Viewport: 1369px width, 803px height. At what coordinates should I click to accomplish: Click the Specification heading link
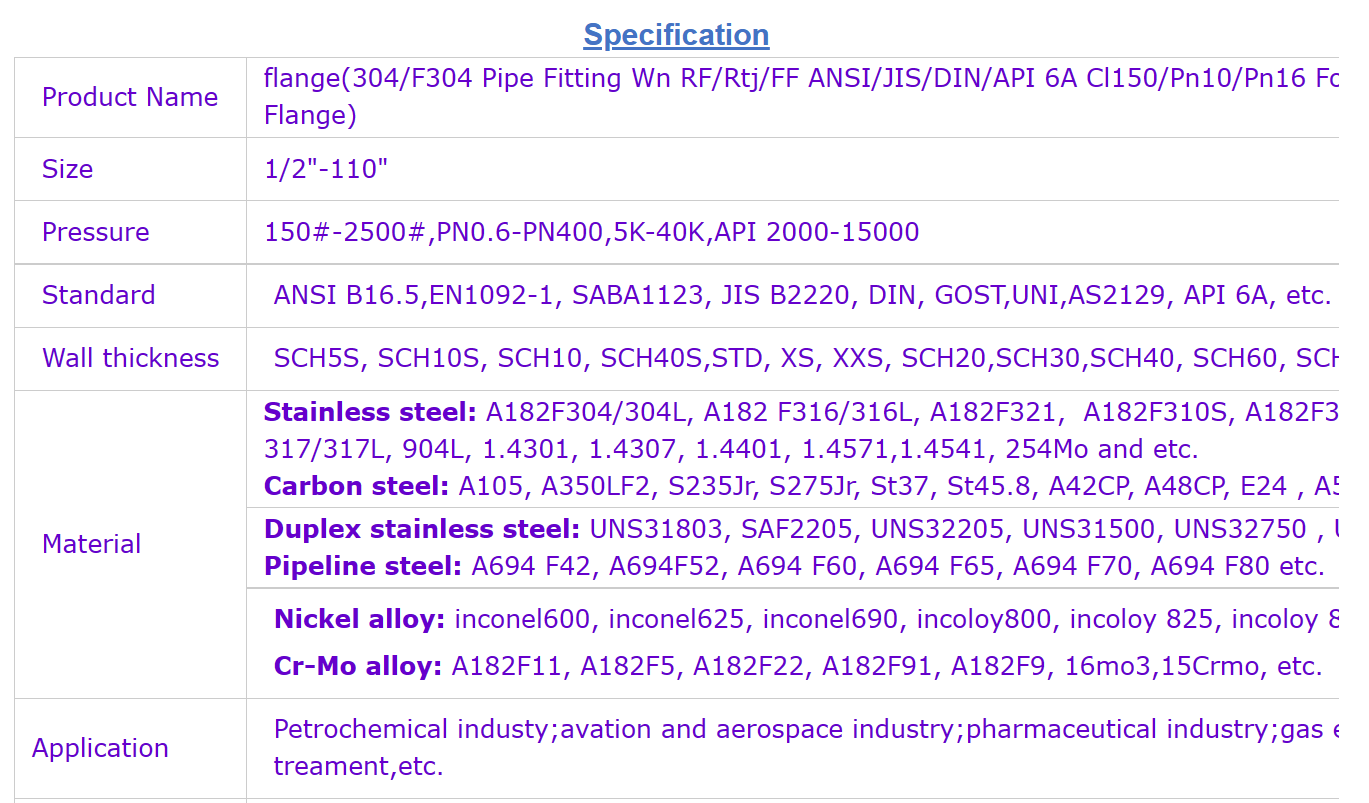click(676, 35)
